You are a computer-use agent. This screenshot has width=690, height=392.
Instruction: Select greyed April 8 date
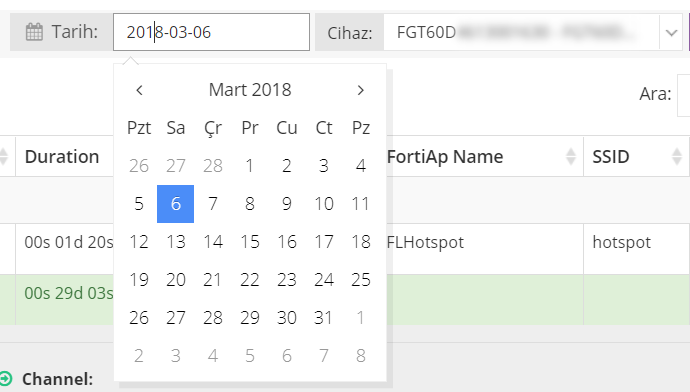[x=361, y=355]
